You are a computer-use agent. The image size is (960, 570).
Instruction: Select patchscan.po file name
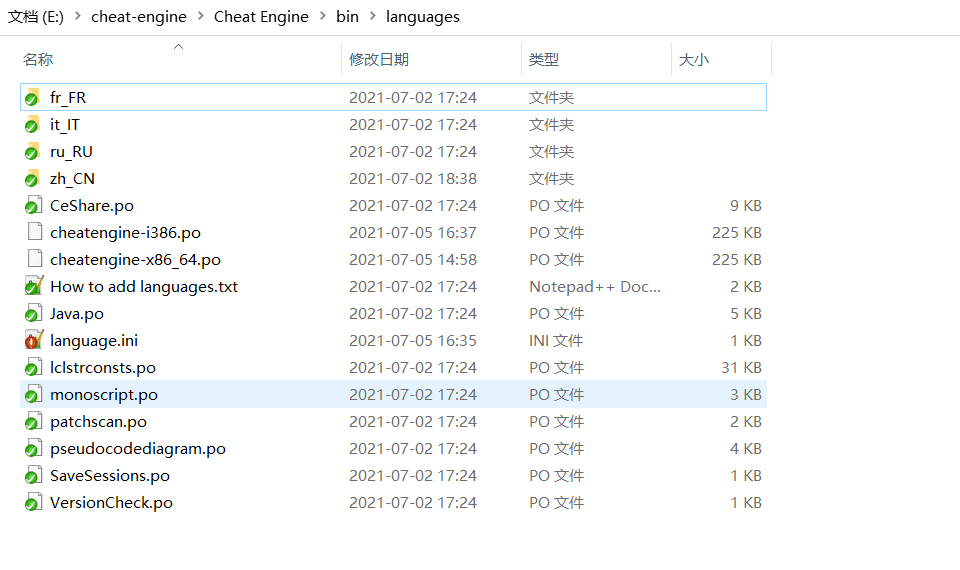(98, 421)
